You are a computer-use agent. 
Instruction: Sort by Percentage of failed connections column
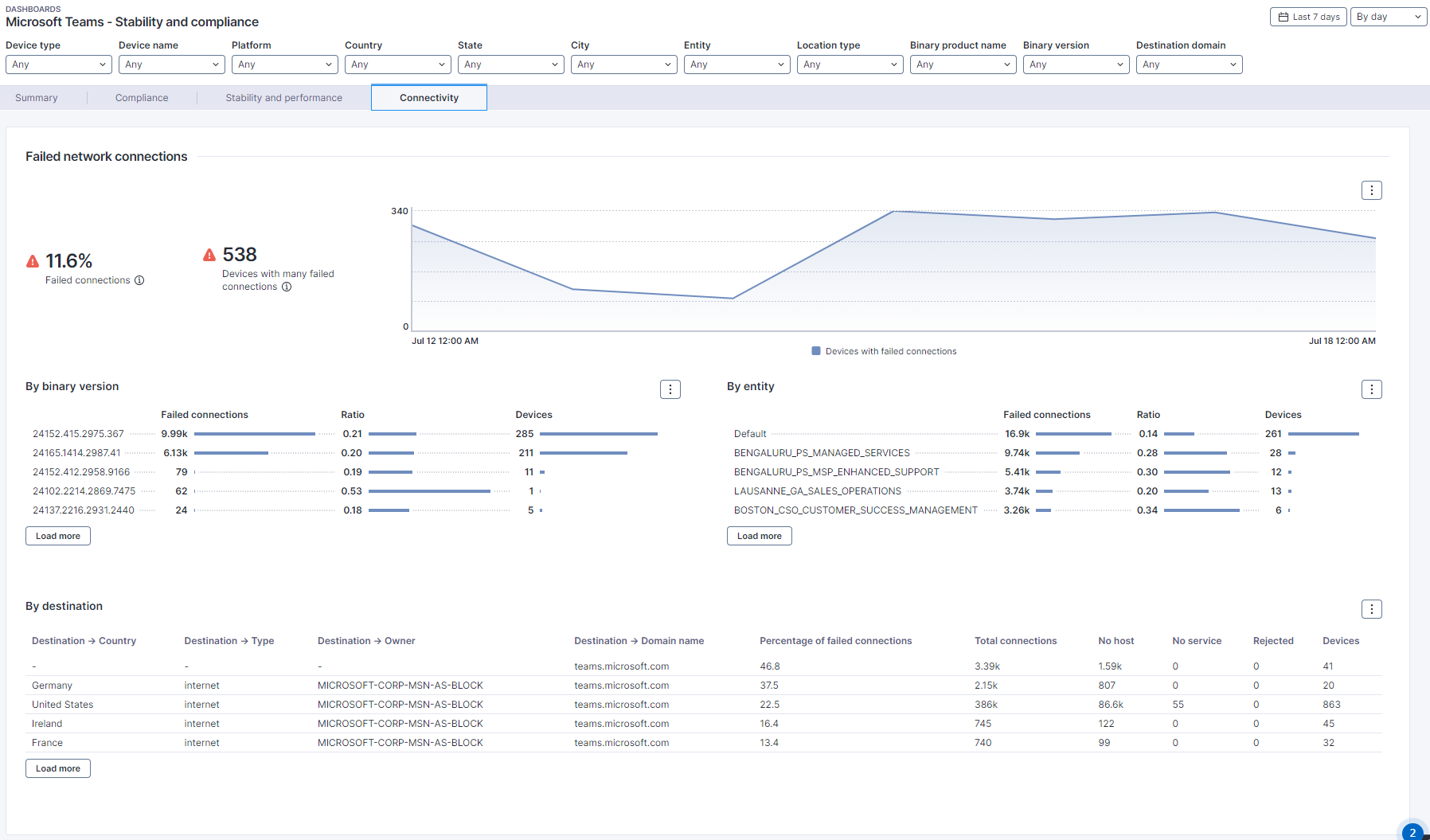pos(835,641)
